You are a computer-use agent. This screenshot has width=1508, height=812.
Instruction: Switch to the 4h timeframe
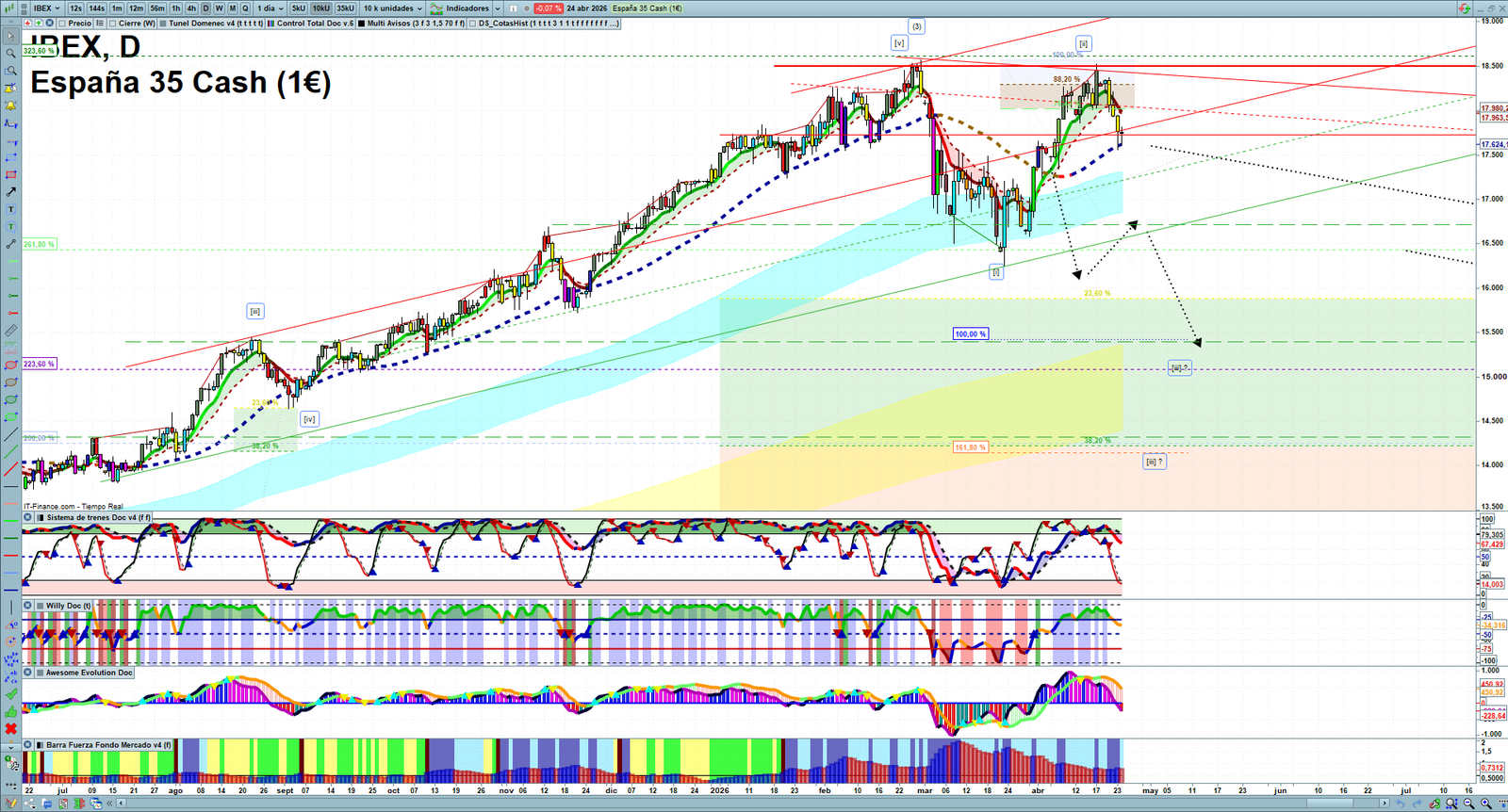pyautogui.click(x=191, y=8)
